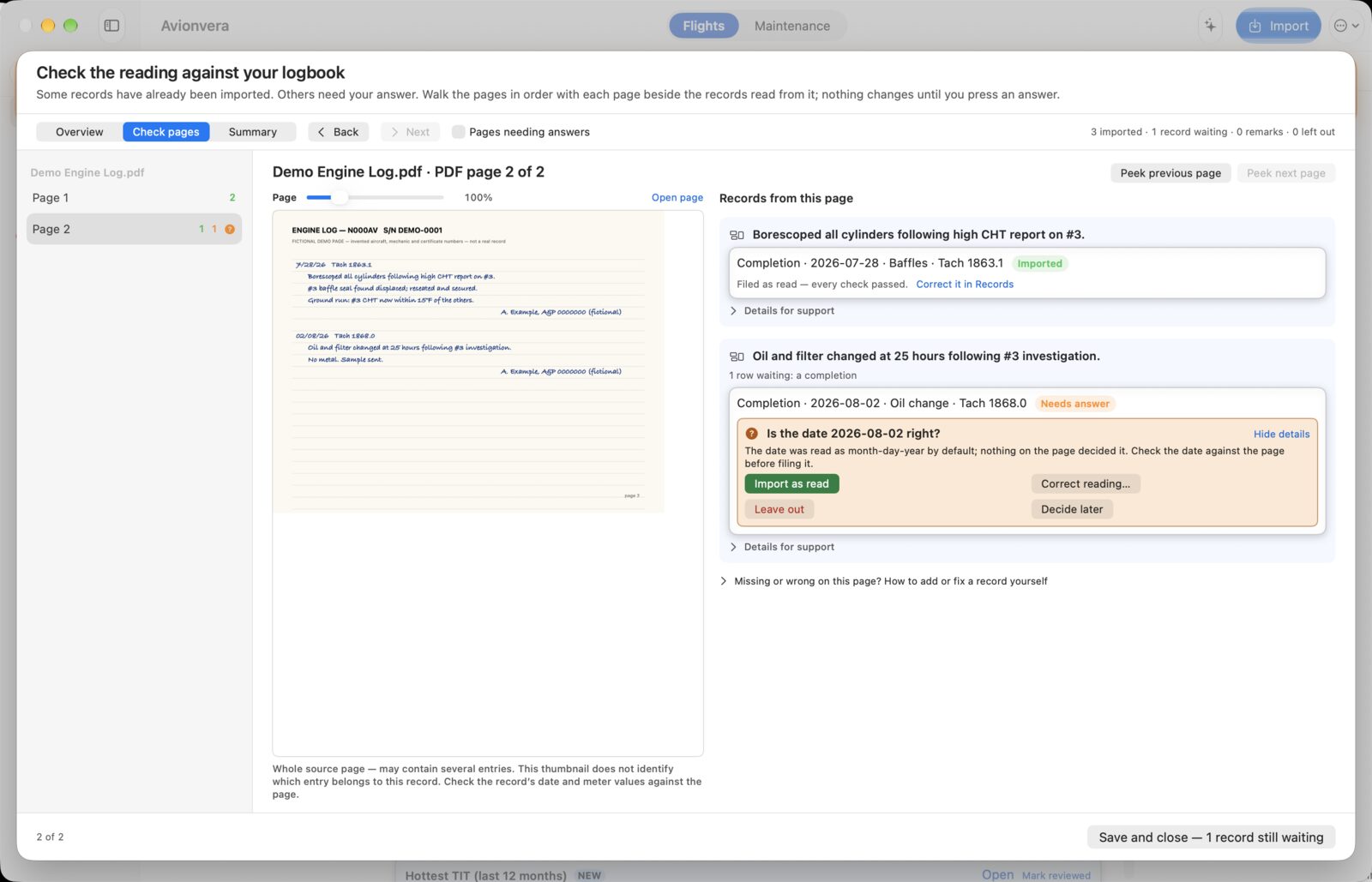Click Open page link

pos(677,197)
